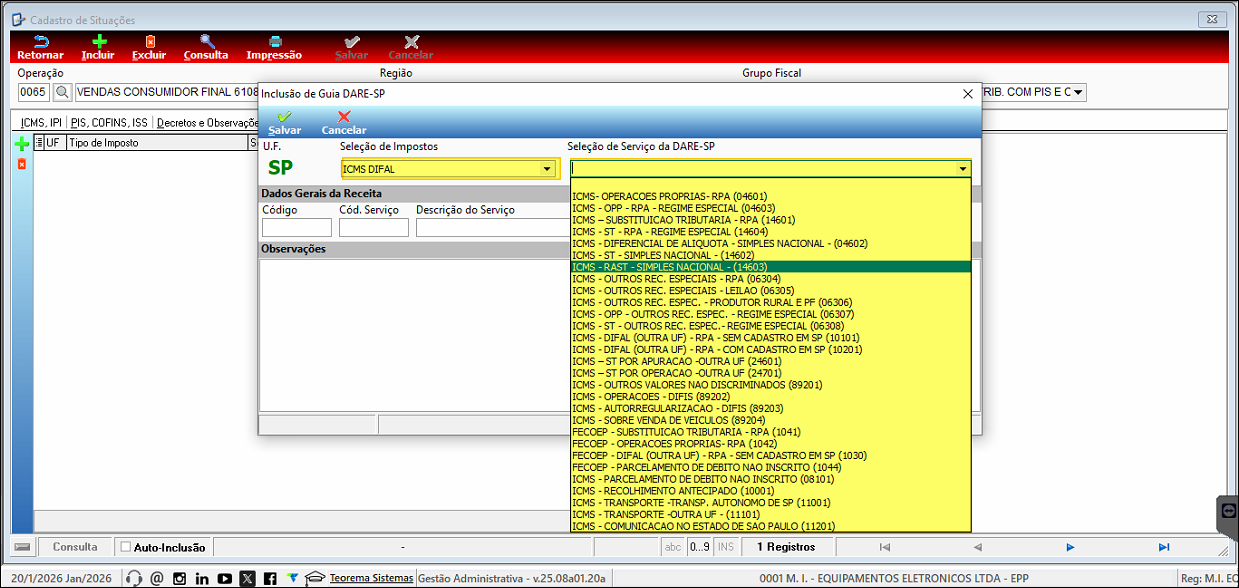This screenshot has width=1239, height=588.
Task: Click the green plus icon beside the tax grid
Action: (x=22, y=144)
